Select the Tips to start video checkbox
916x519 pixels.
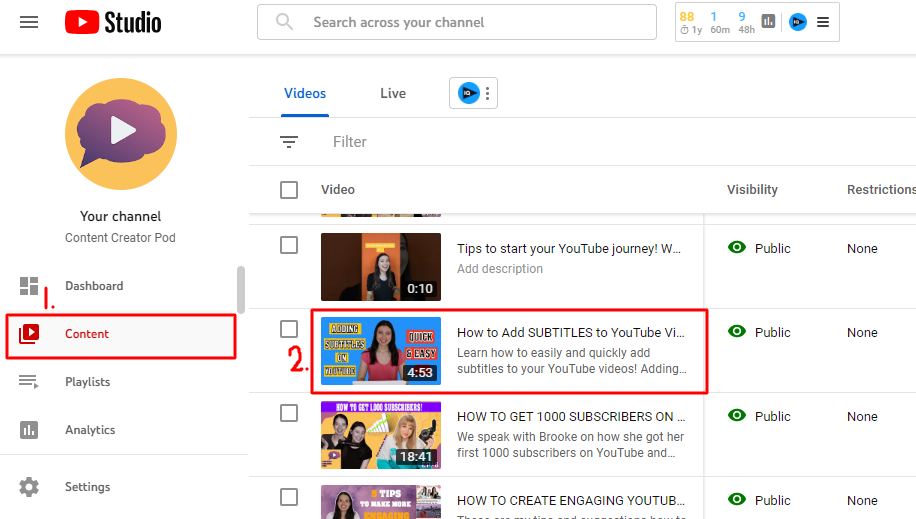tap(289, 245)
